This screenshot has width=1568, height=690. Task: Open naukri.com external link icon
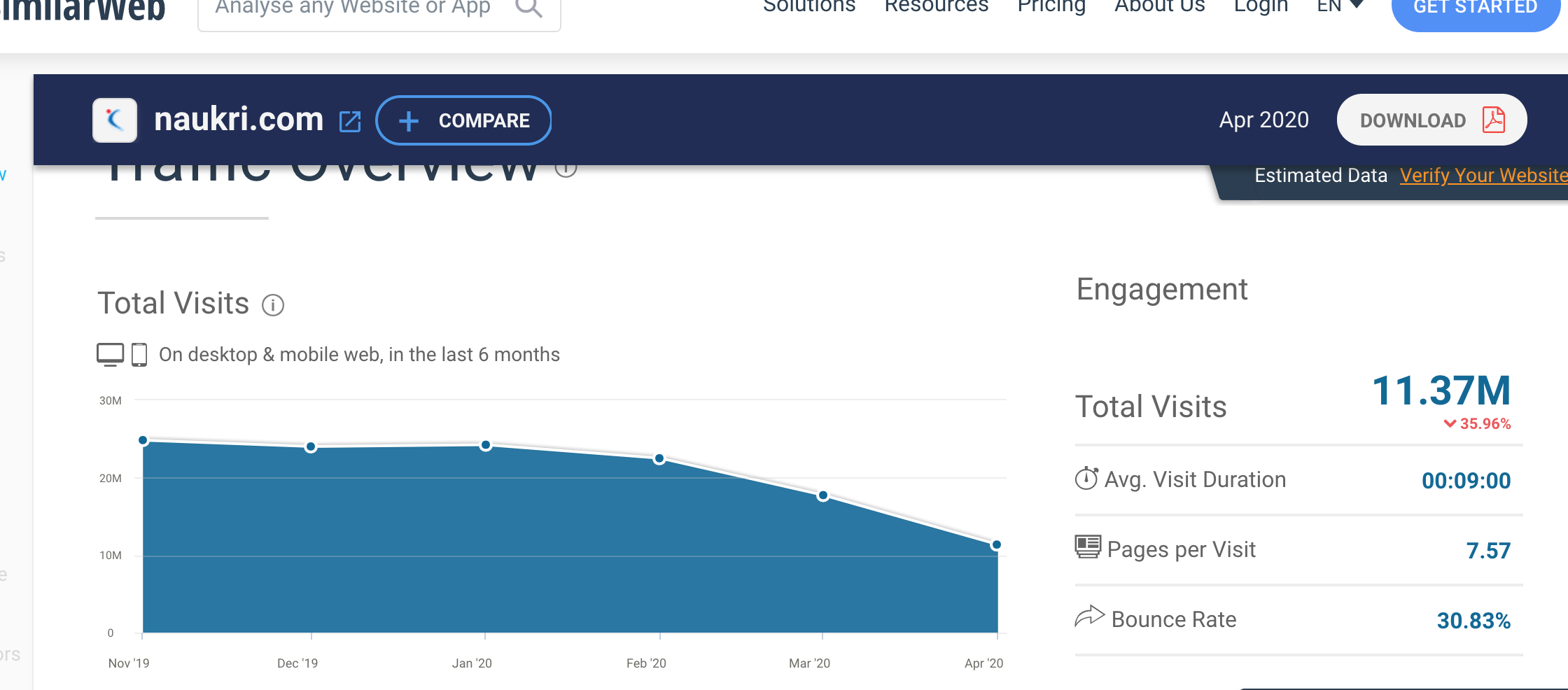(350, 121)
